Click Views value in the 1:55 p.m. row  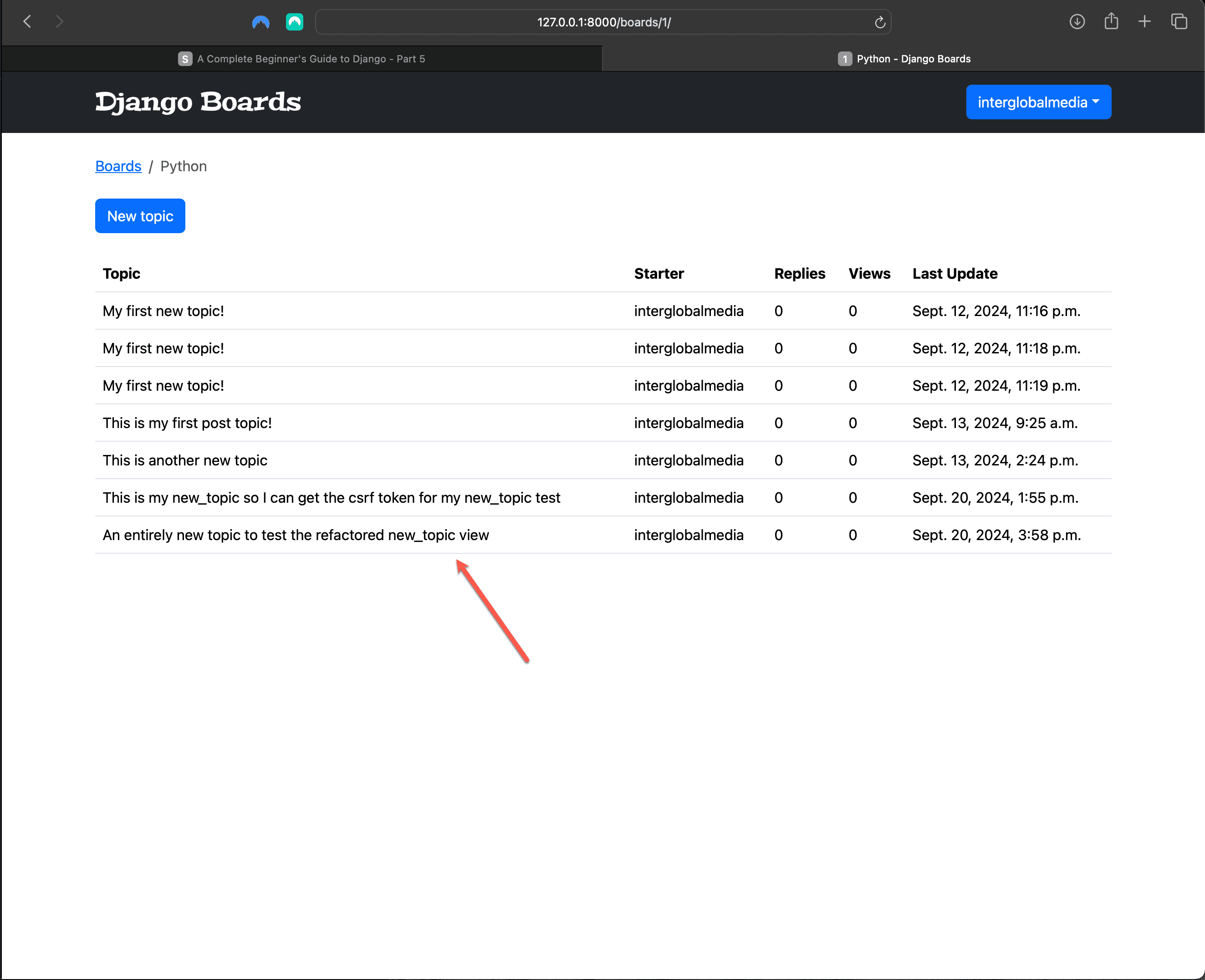pos(852,497)
